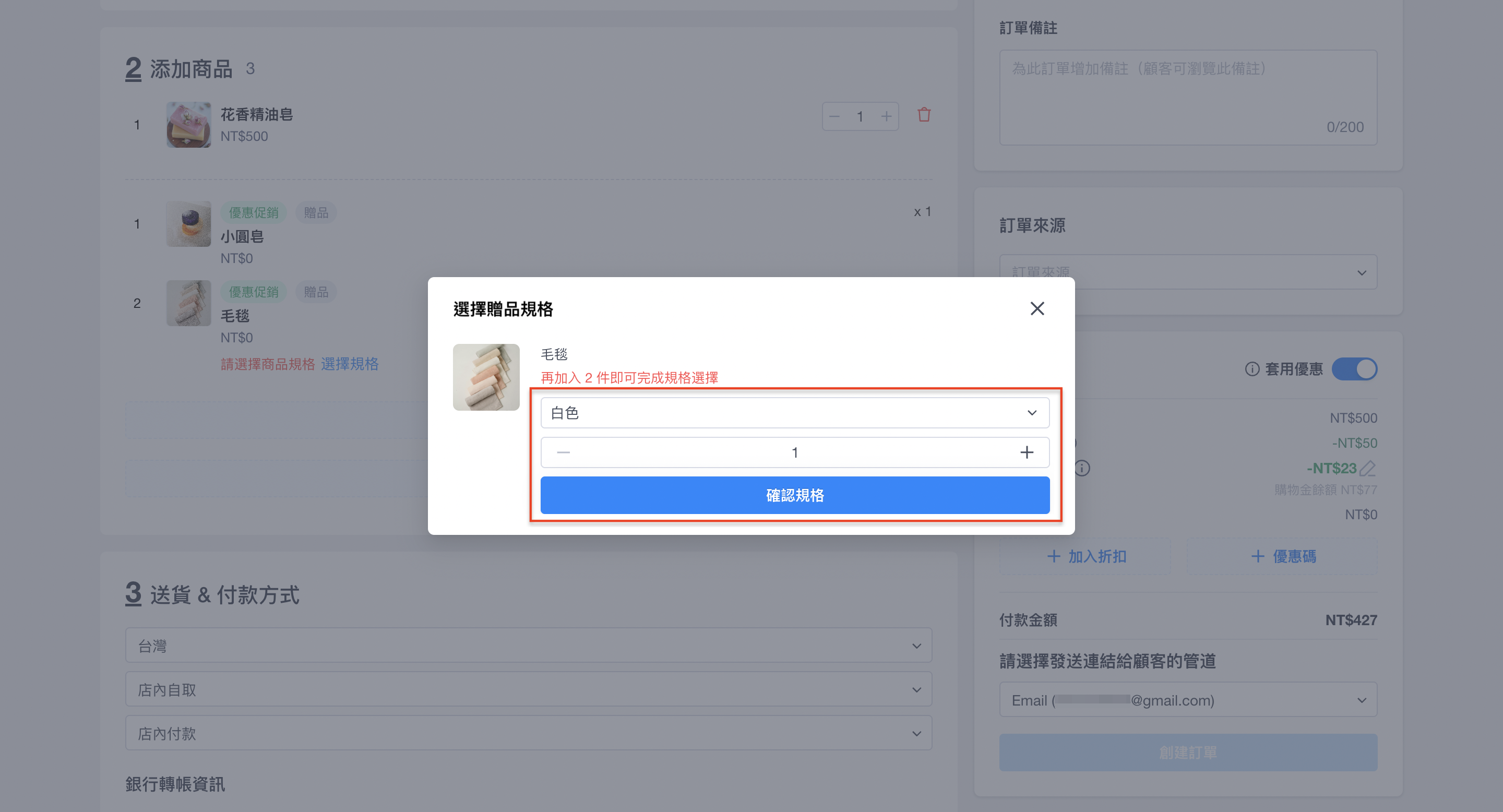1503x812 pixels.
Task: Click the 優惠碼 button
Action: pyautogui.click(x=1282, y=556)
